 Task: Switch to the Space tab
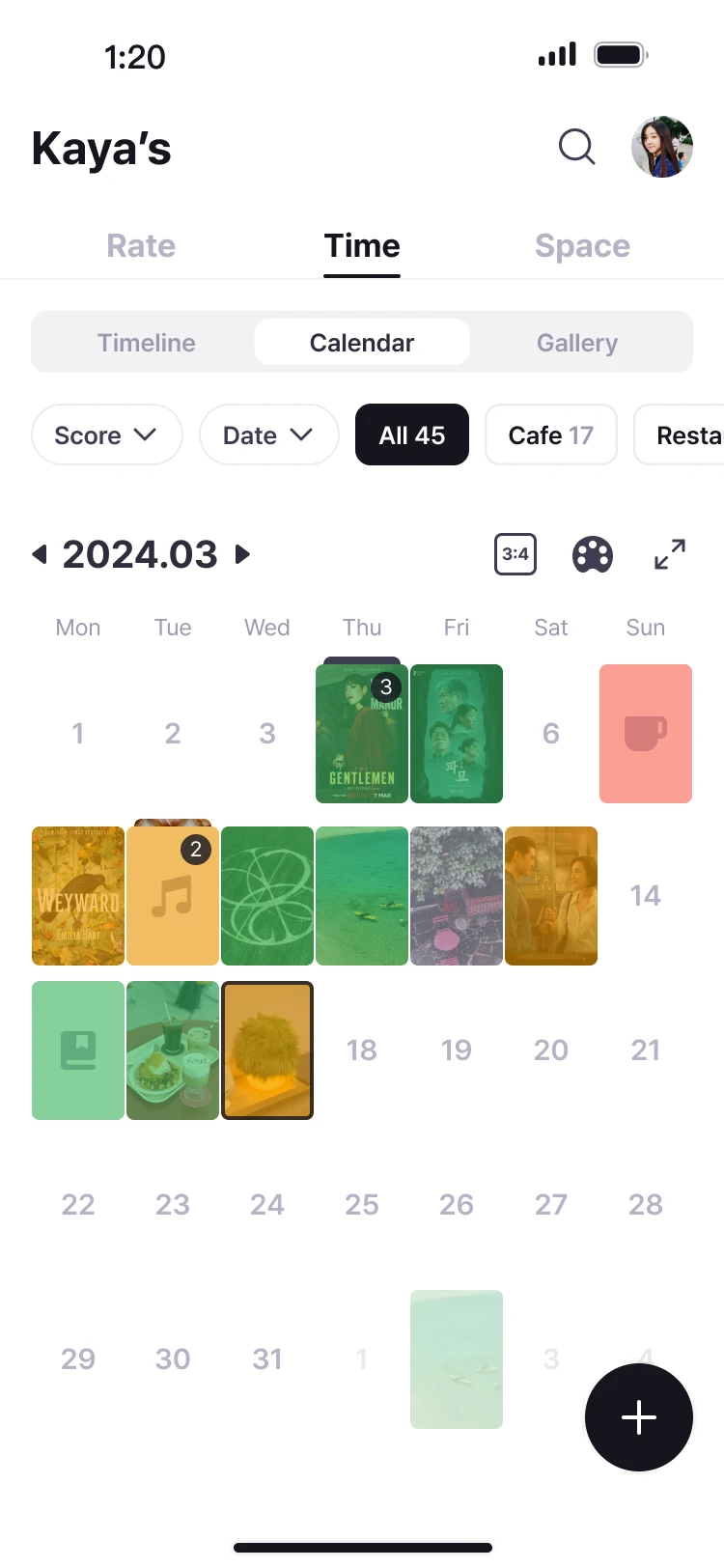[x=582, y=246]
